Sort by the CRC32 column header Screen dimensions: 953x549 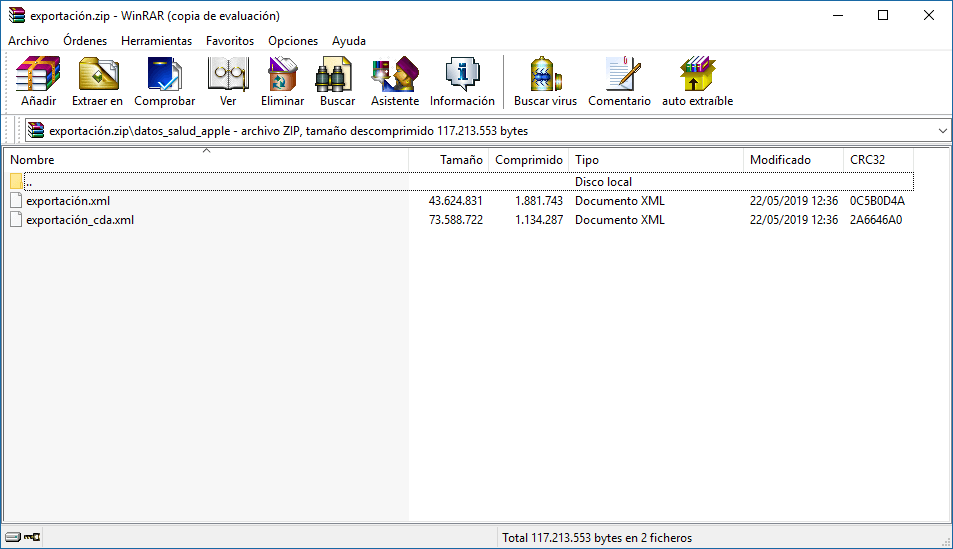click(x=878, y=159)
